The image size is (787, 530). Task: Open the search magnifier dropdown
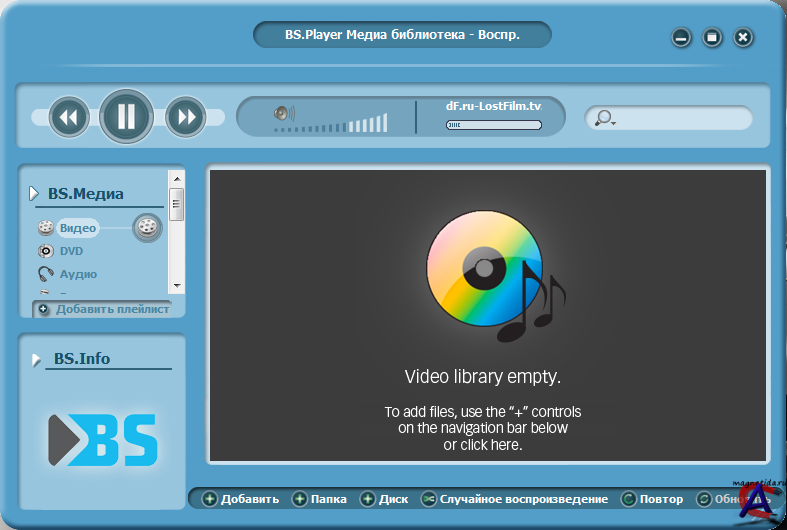click(604, 118)
